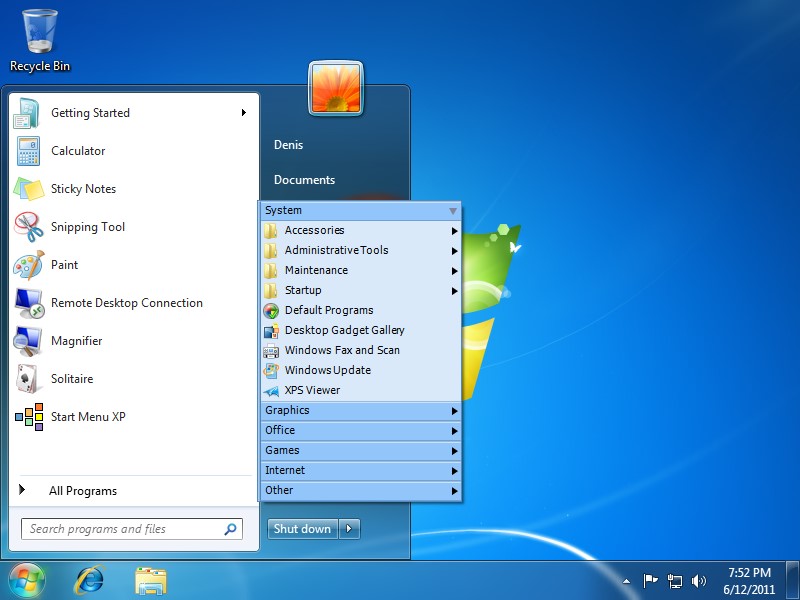Viewport: 800px width, 600px height.
Task: Open the Default Programs icon
Action: tap(271, 310)
